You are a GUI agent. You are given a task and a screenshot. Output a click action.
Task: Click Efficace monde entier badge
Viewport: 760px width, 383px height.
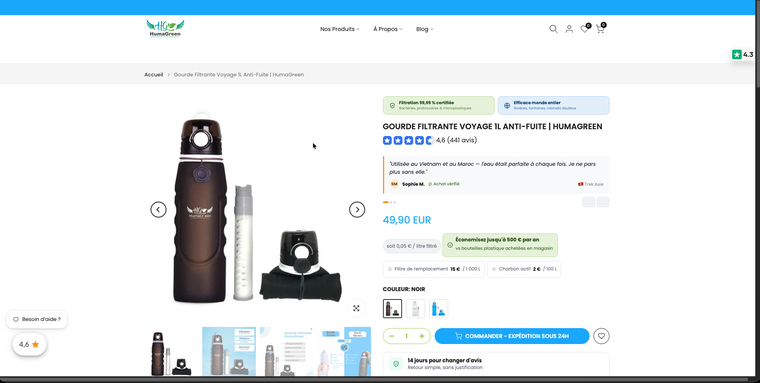pyautogui.click(x=554, y=105)
